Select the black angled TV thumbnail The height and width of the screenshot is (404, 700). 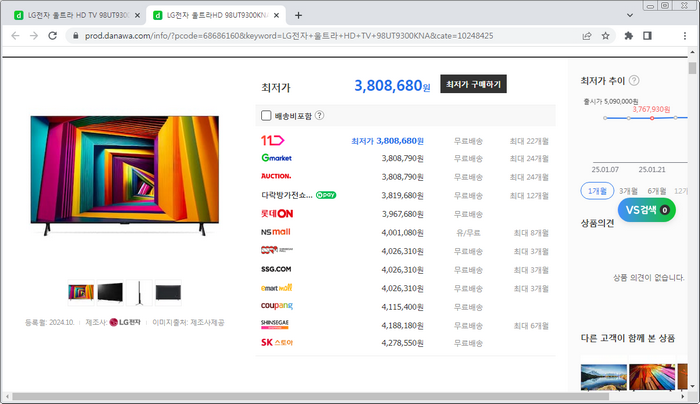pyautogui.click(x=110, y=292)
